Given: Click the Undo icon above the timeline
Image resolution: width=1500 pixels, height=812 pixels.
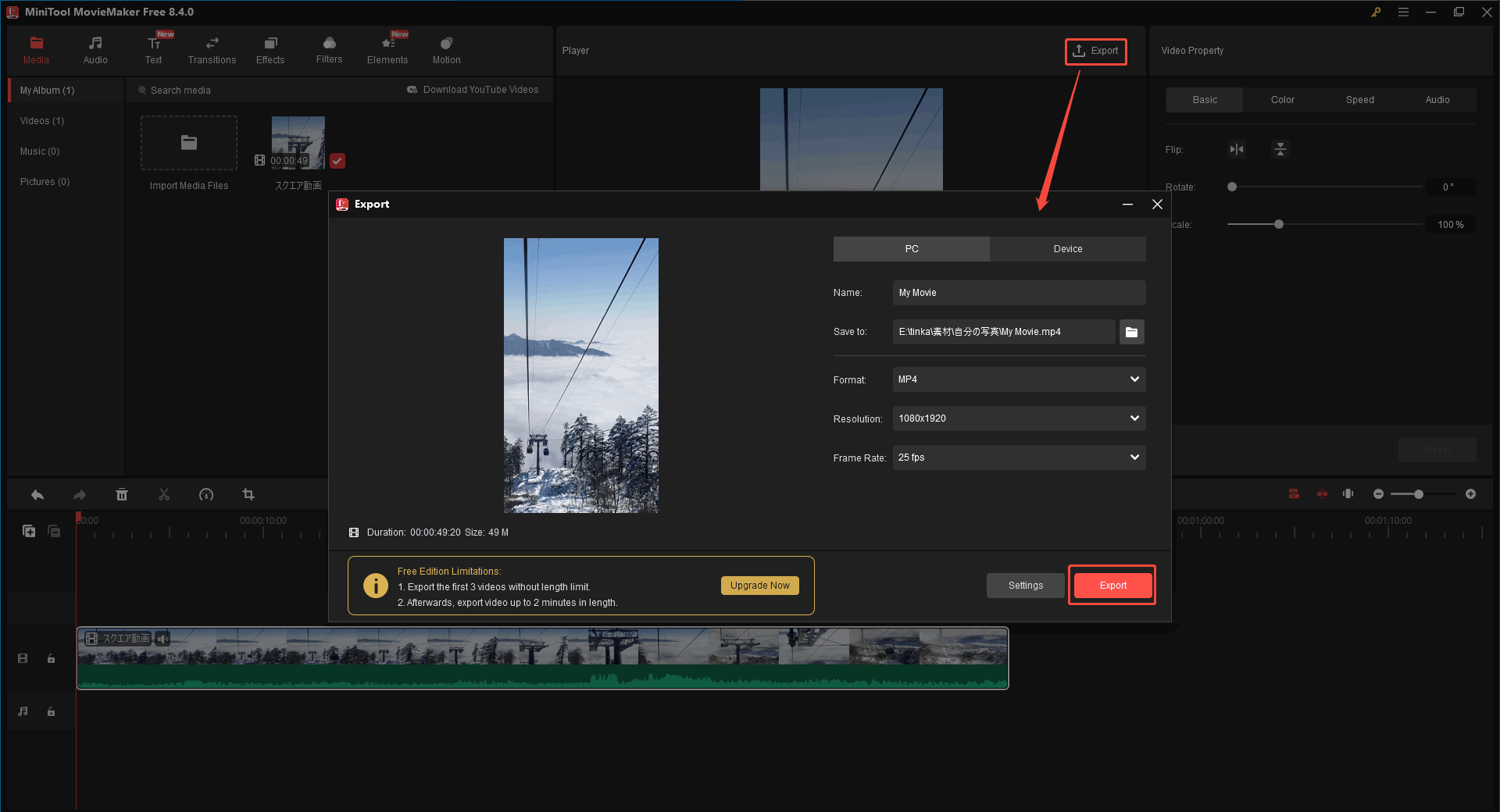Looking at the screenshot, I should pyautogui.click(x=37, y=494).
